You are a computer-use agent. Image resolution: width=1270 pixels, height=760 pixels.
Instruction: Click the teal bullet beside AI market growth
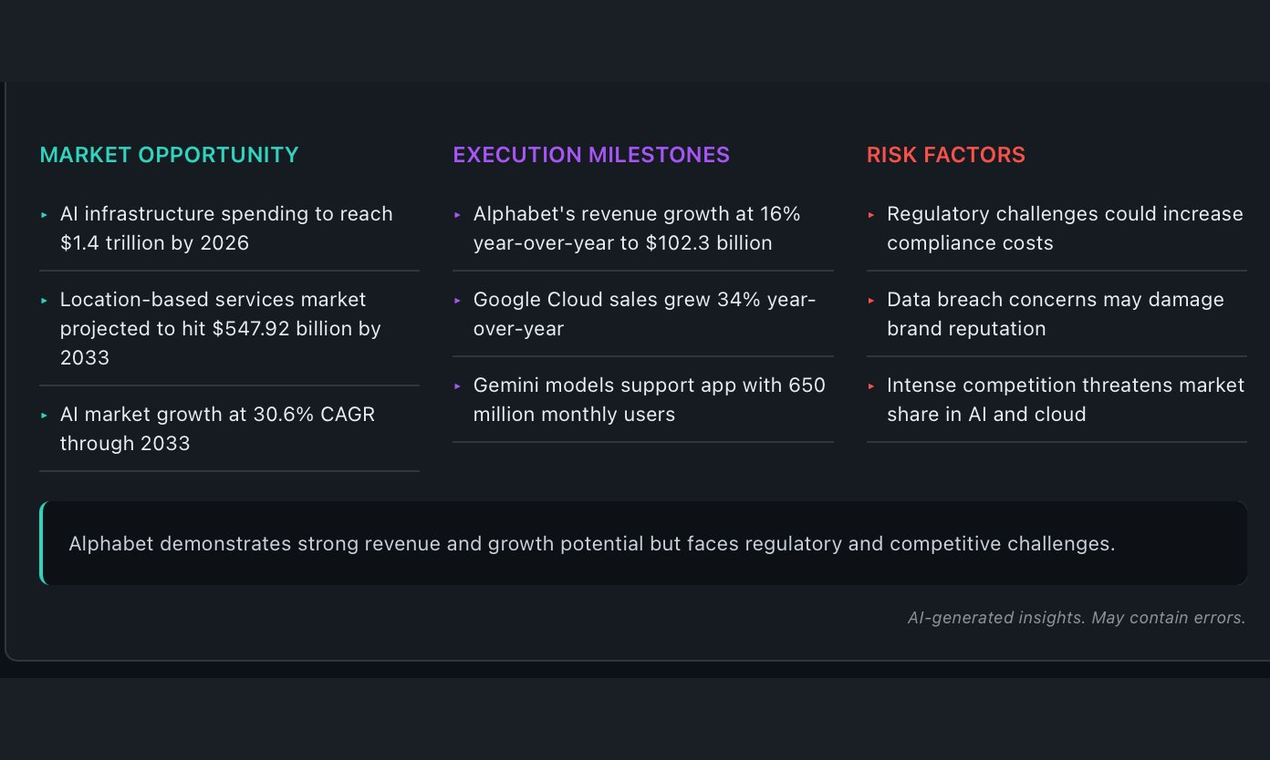(x=44, y=415)
